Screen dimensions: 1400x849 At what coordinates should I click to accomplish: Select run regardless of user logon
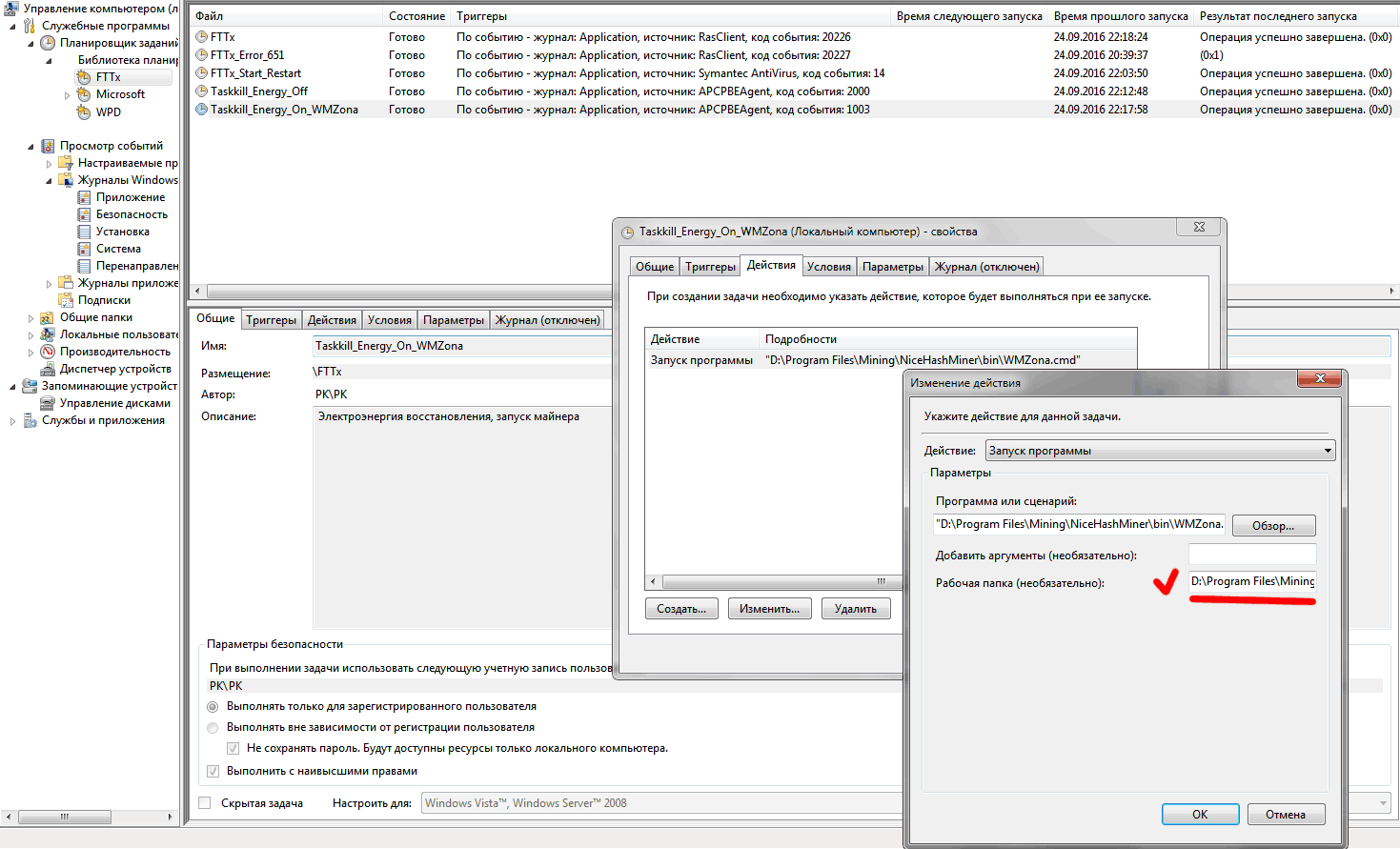point(213,728)
